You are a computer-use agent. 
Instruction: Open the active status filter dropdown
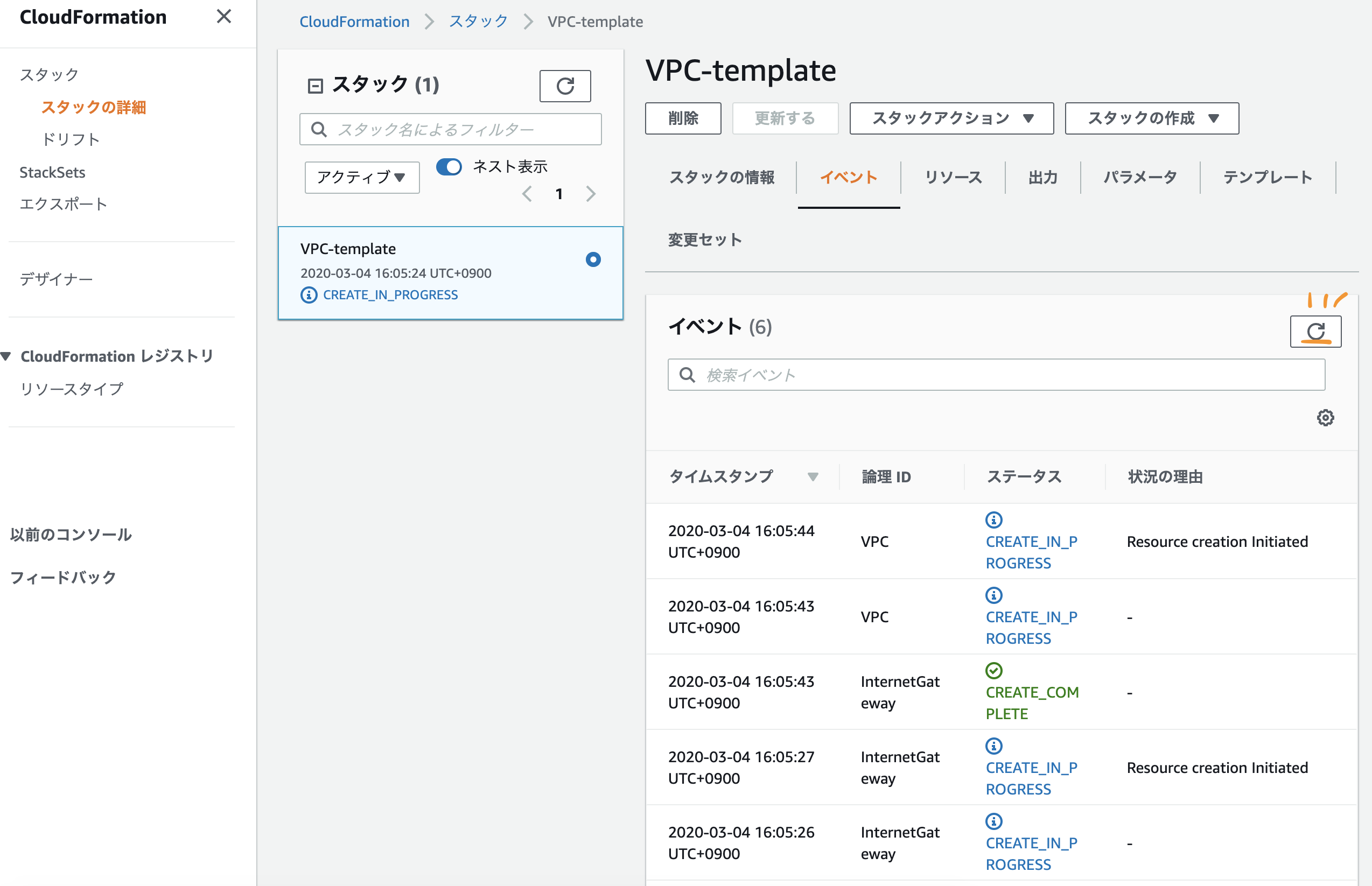point(362,177)
